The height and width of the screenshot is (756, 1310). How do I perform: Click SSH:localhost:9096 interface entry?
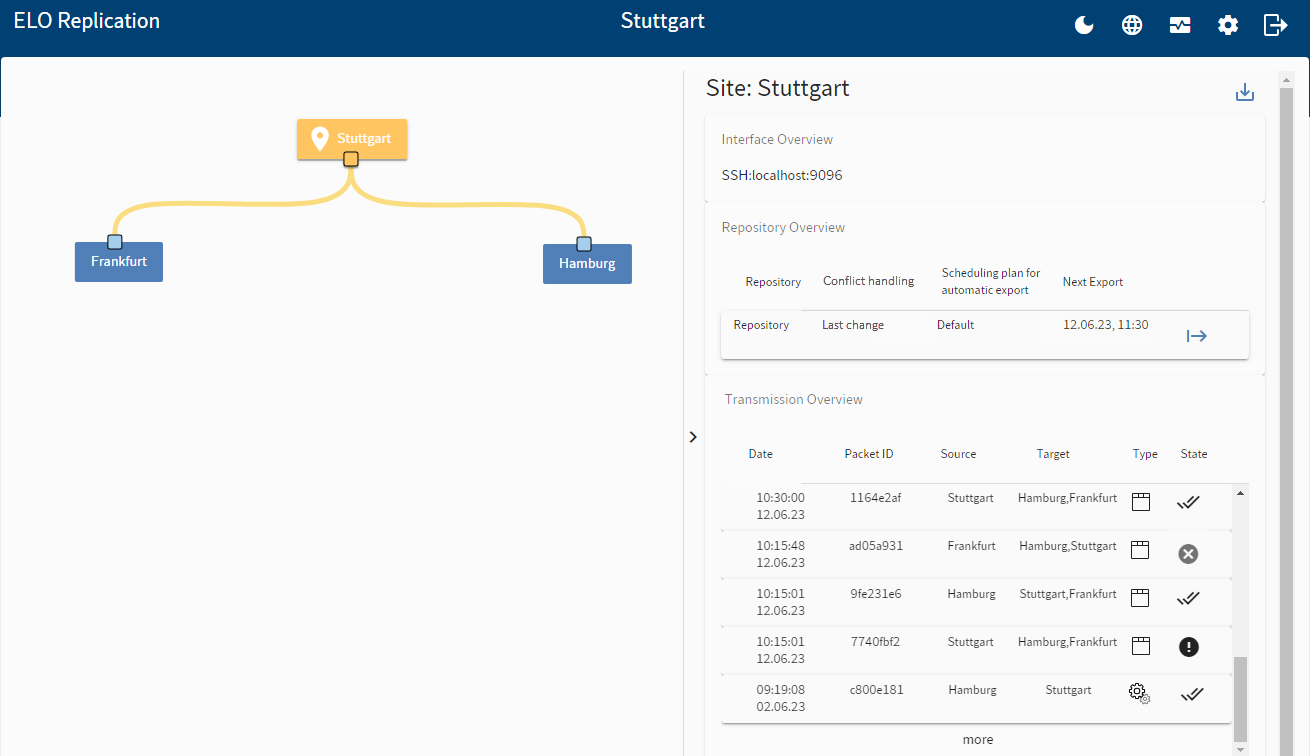click(782, 175)
